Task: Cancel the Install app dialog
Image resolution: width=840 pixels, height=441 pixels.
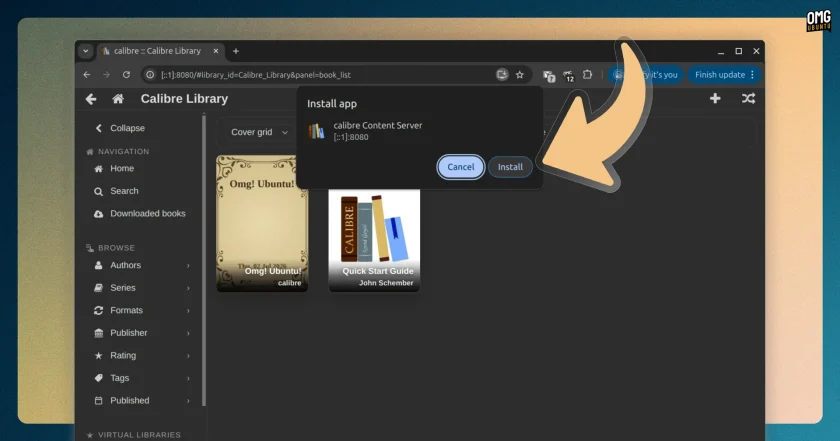Action: coord(461,167)
